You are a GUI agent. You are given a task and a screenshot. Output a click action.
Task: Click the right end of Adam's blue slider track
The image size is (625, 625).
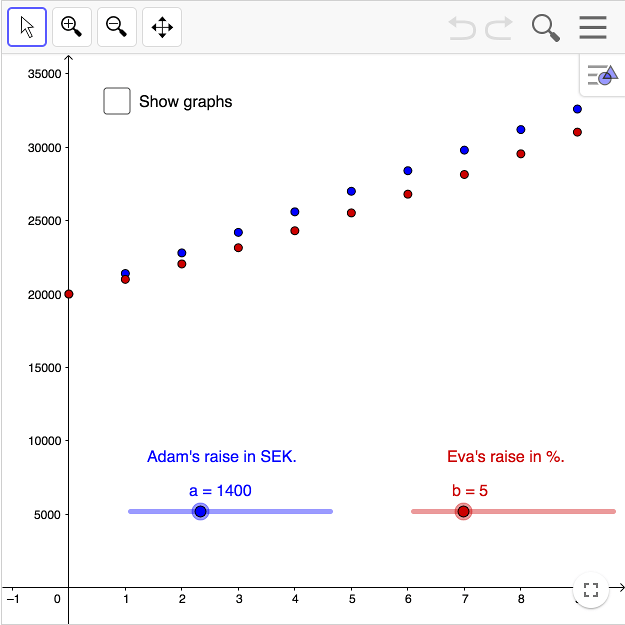point(330,511)
